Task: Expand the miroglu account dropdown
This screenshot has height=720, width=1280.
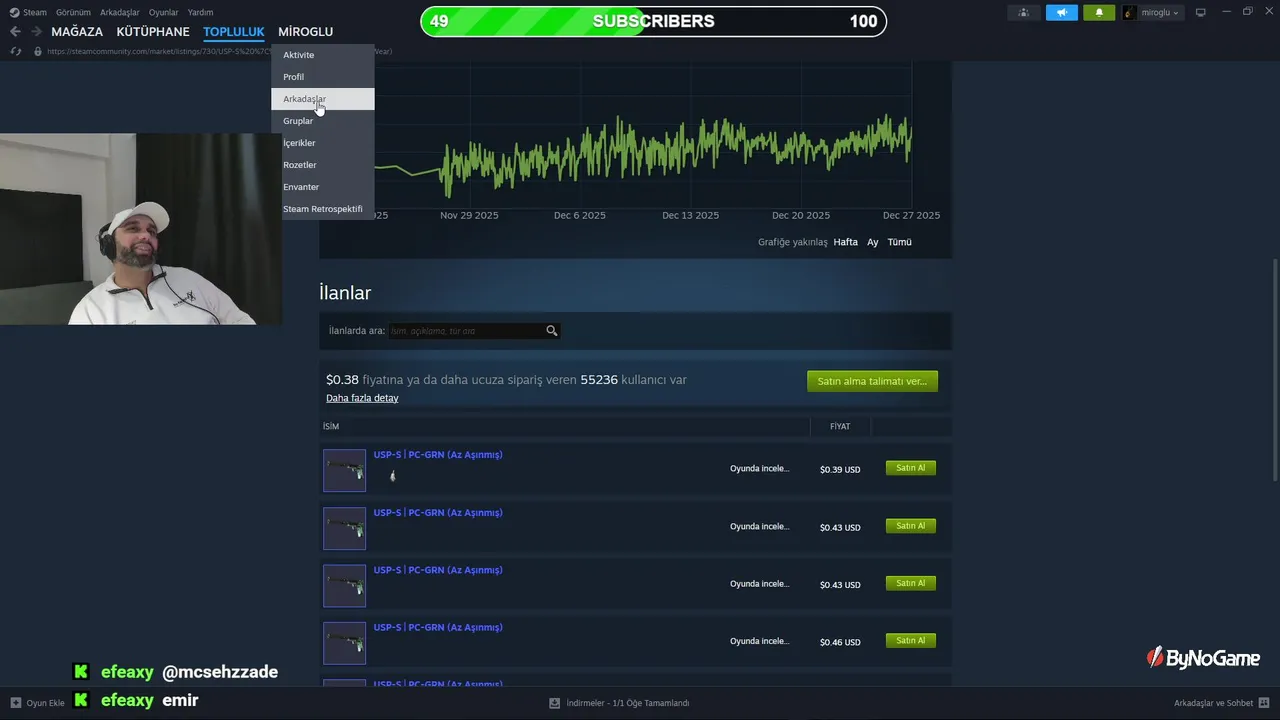Action: pos(1160,12)
